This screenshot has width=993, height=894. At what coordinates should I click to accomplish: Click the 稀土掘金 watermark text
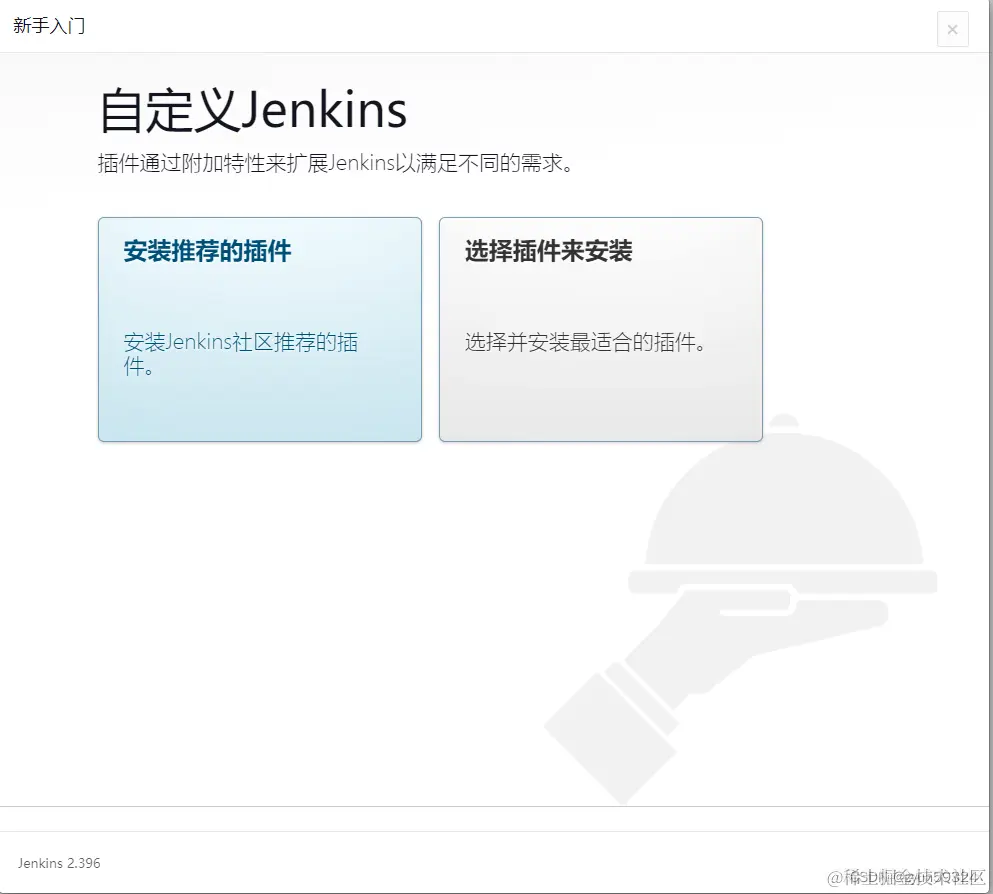point(904,874)
